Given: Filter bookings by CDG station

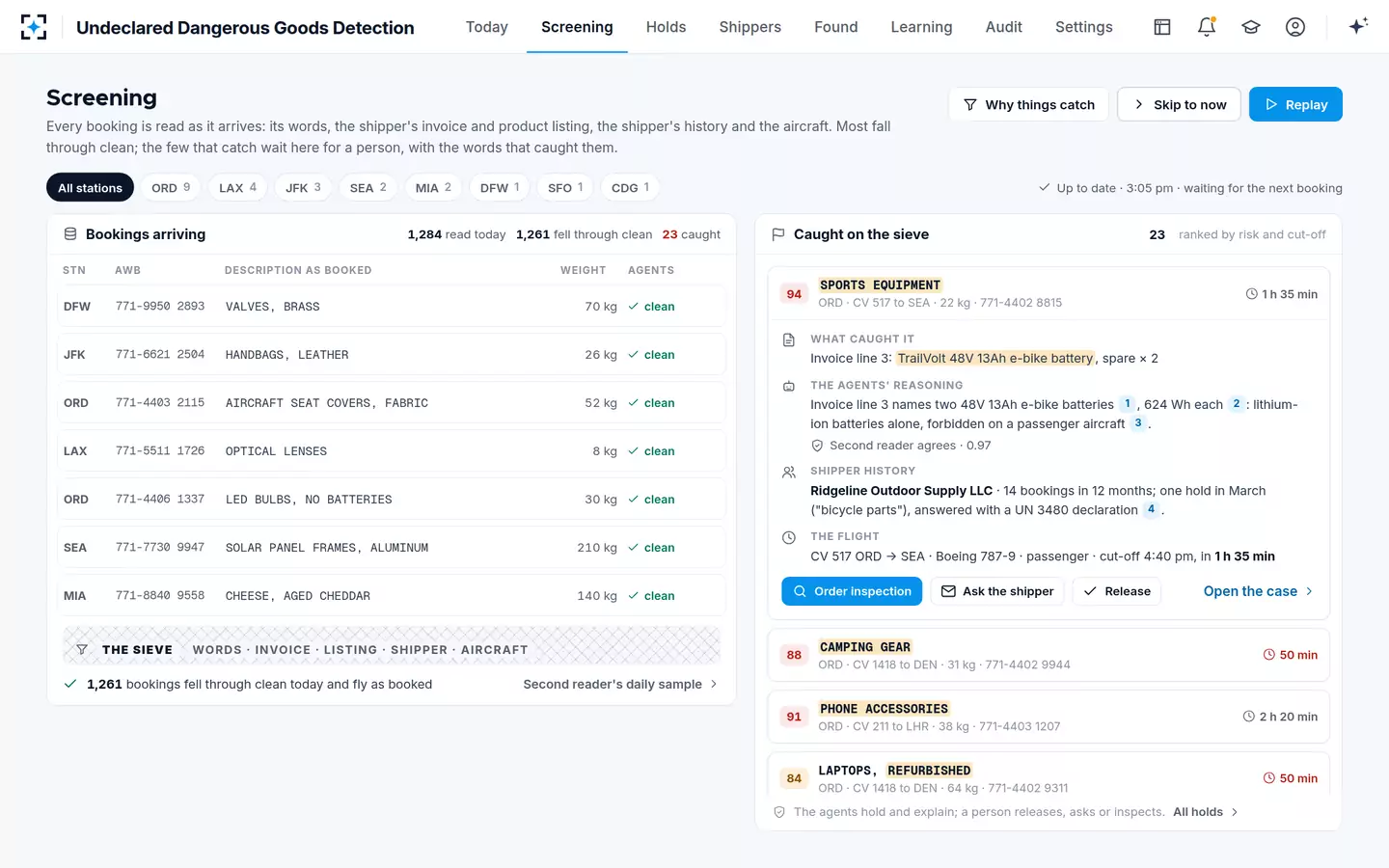Looking at the screenshot, I should [x=630, y=187].
